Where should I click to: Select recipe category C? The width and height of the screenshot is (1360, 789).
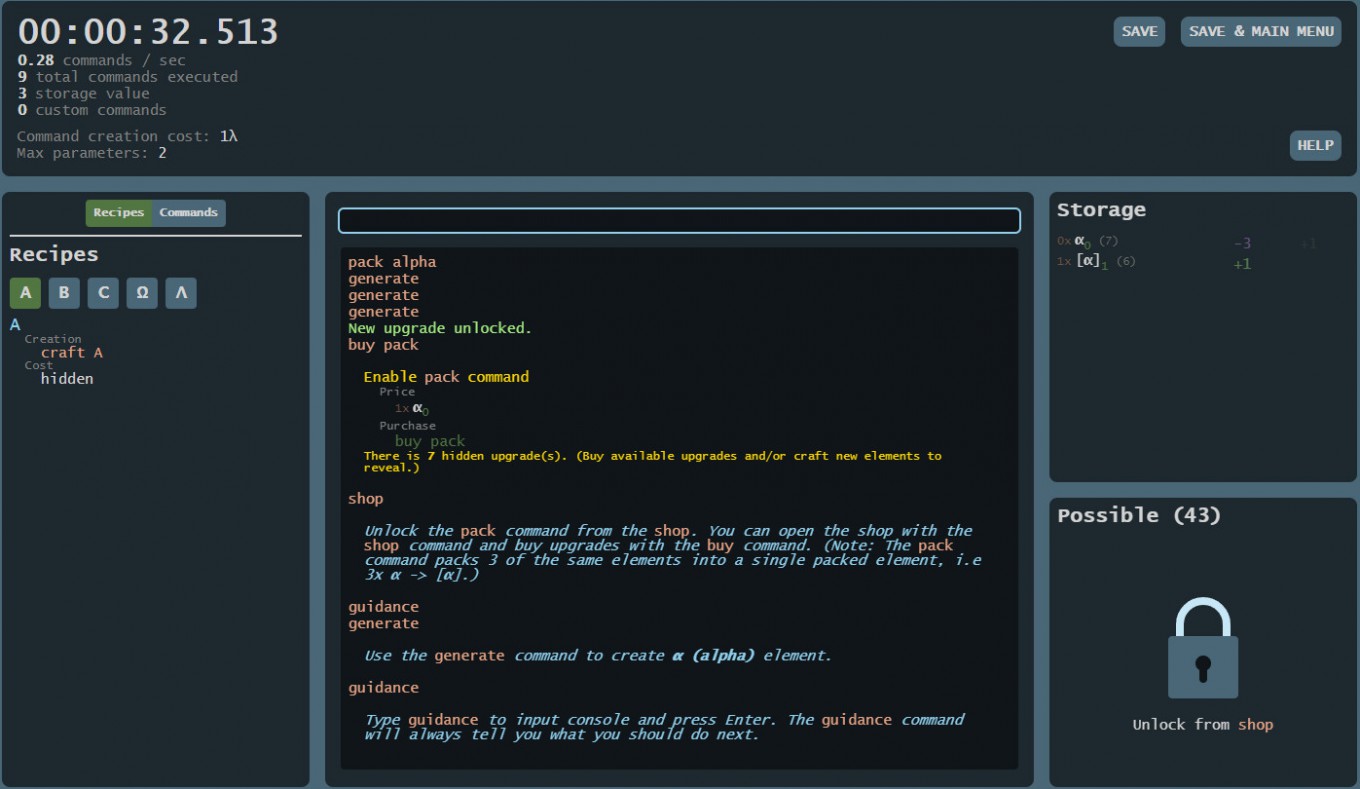point(103,293)
